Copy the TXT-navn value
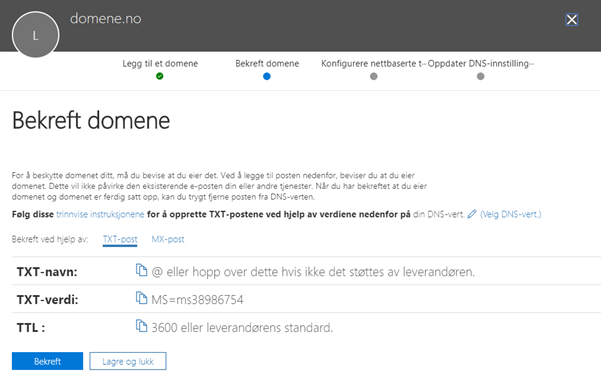The image size is (601, 383). pyautogui.click(x=141, y=270)
